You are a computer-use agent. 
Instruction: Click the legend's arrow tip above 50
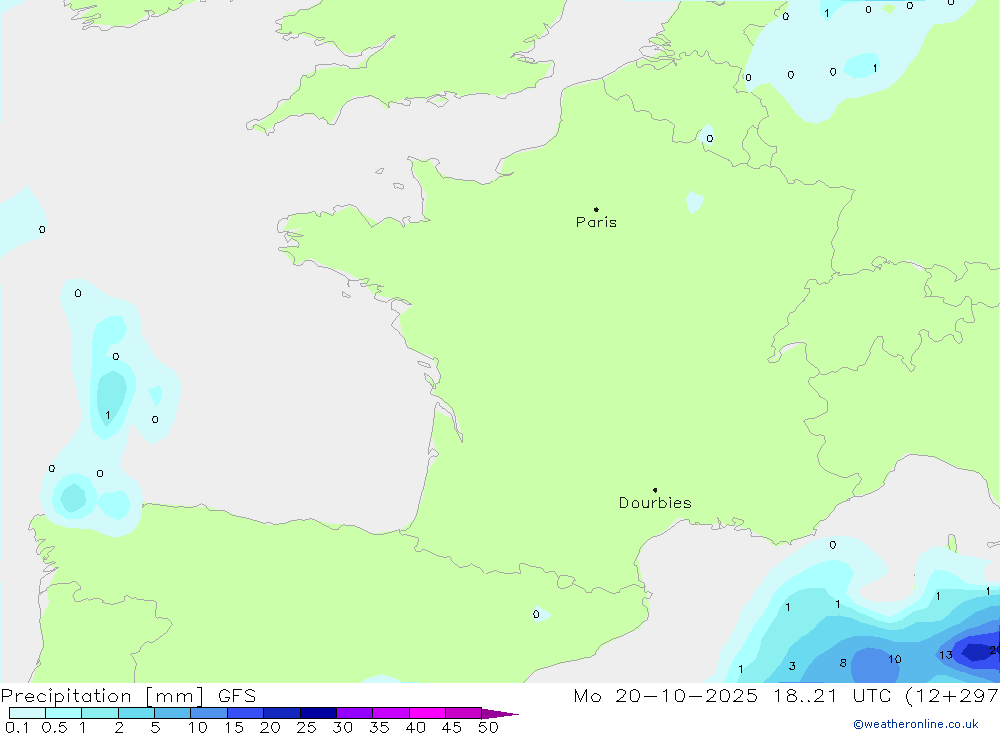501,713
